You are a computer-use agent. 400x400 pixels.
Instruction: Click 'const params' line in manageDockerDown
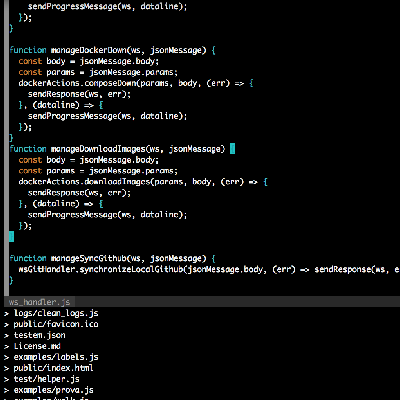tap(98, 72)
